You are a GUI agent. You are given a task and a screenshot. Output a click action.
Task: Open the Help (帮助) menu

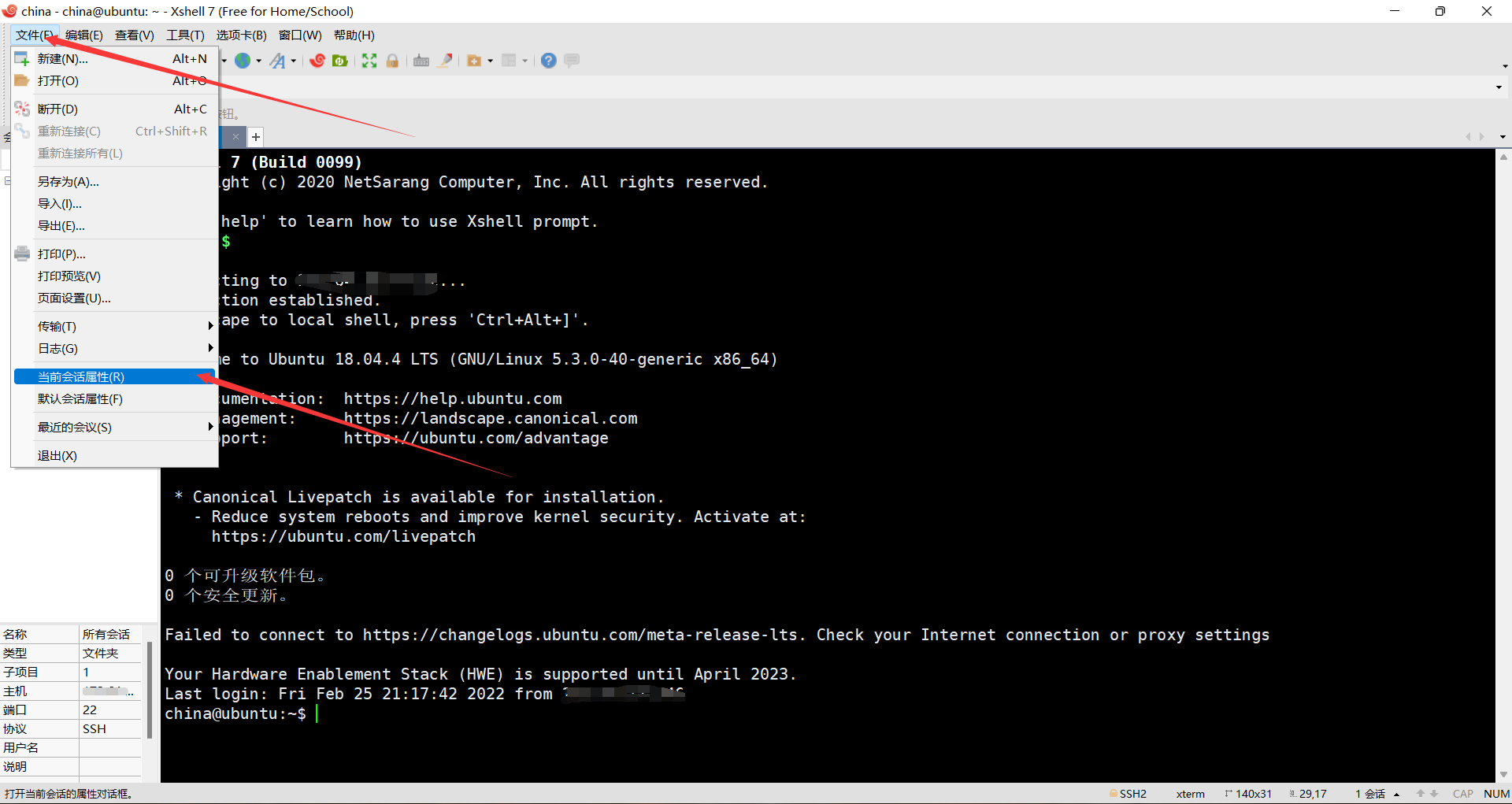point(354,35)
